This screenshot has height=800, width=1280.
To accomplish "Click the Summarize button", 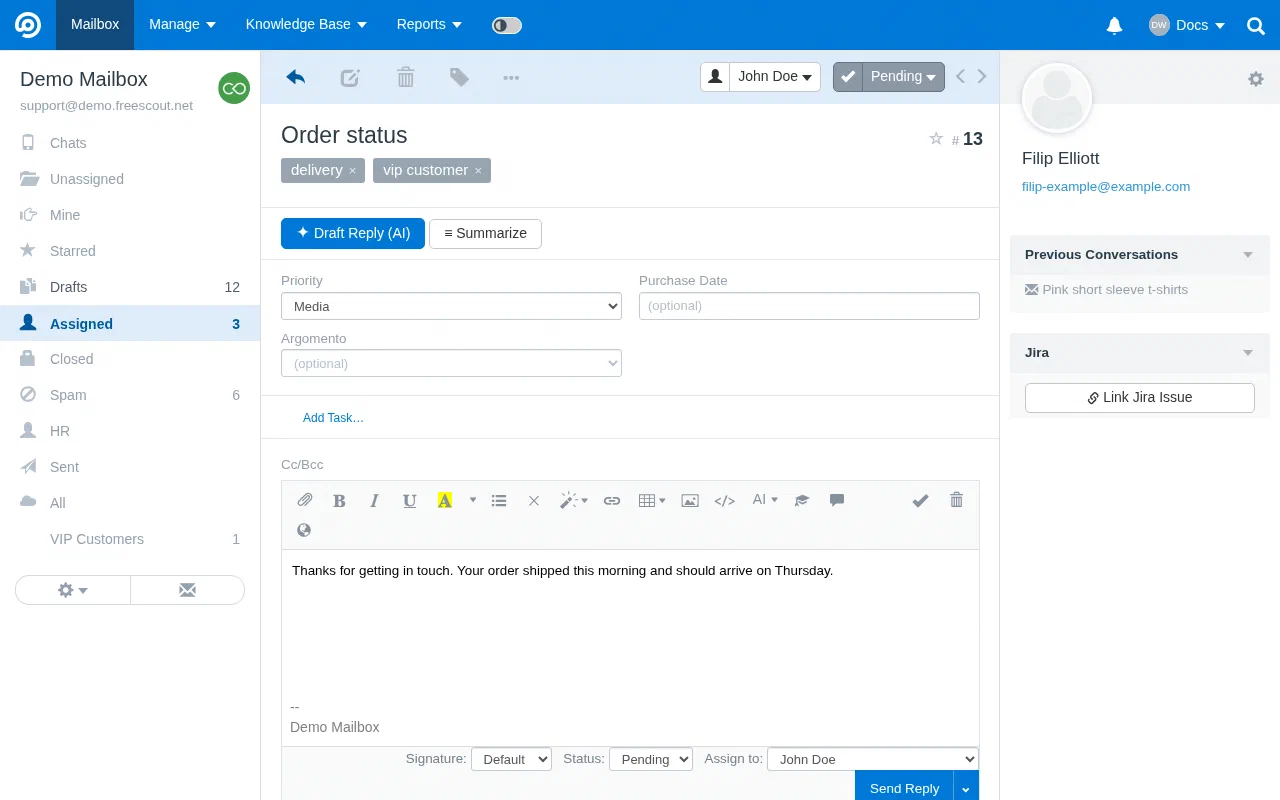I will pos(485,233).
